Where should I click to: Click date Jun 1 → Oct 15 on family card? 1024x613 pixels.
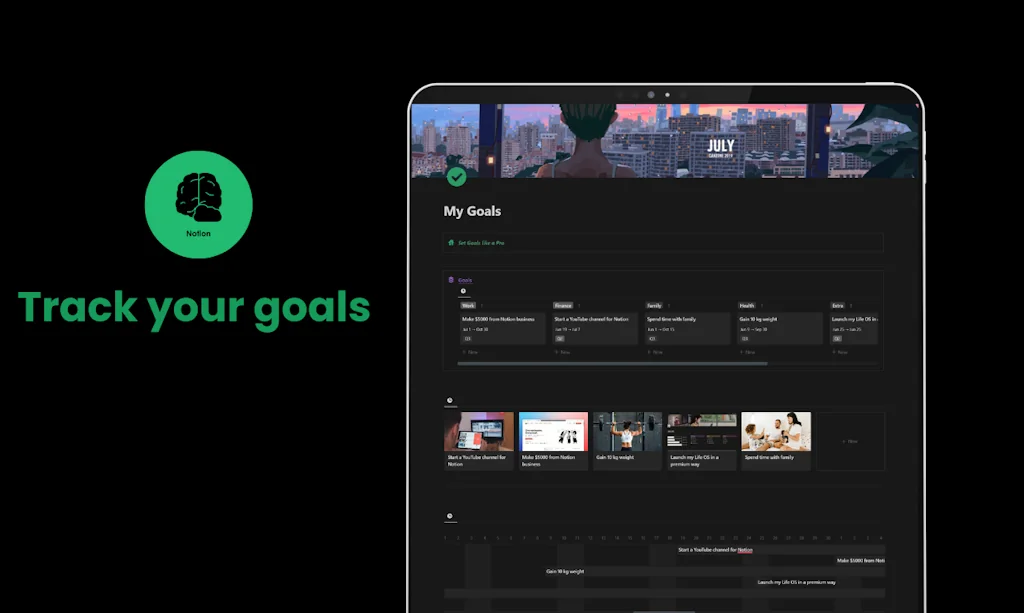[x=660, y=330]
